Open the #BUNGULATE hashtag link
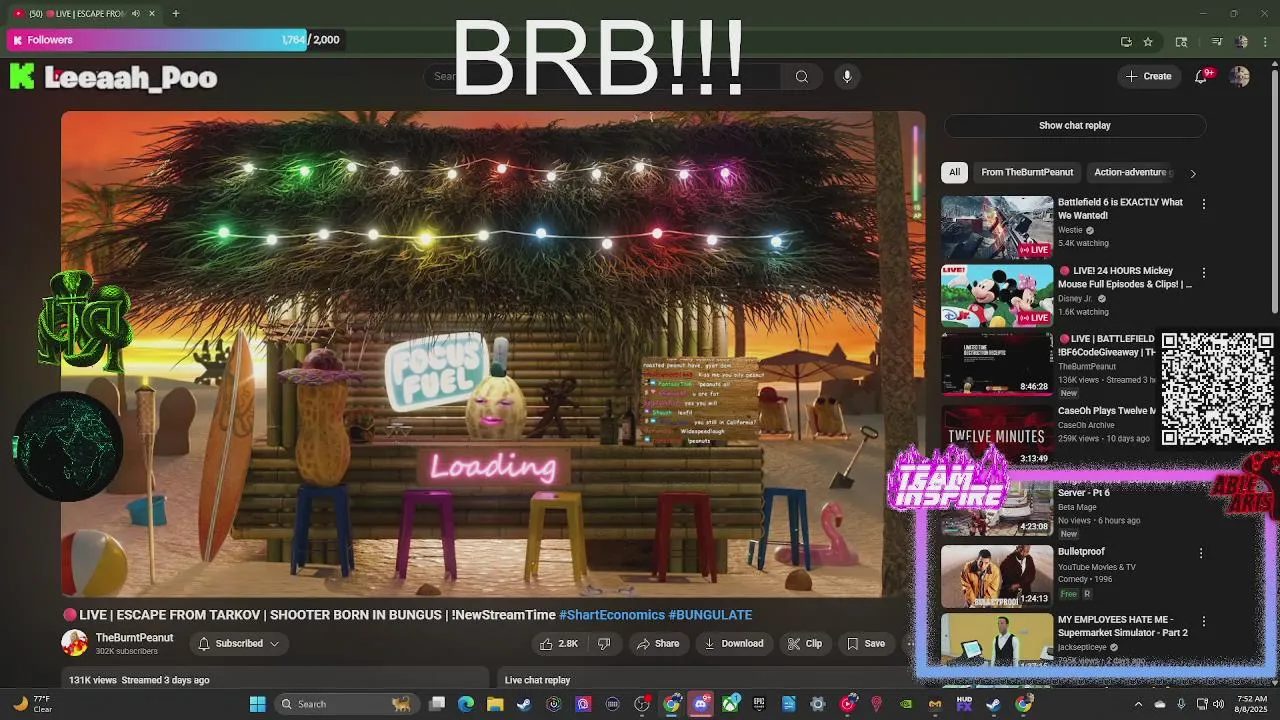Screen dimensions: 1280x720 710,615
